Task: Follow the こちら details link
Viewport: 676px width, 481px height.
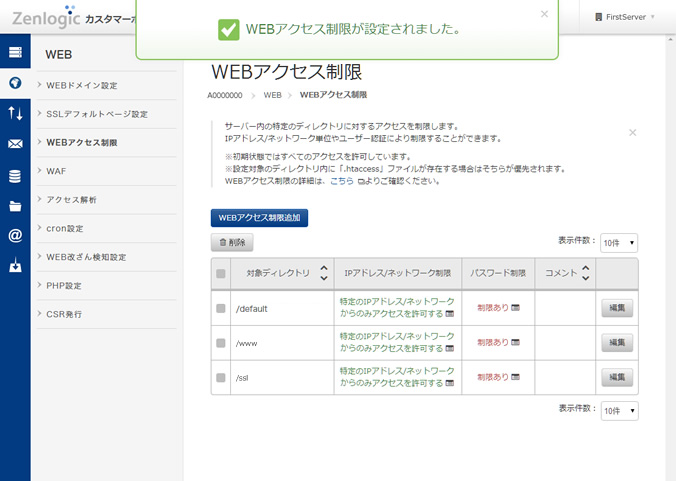Action: click(x=342, y=181)
